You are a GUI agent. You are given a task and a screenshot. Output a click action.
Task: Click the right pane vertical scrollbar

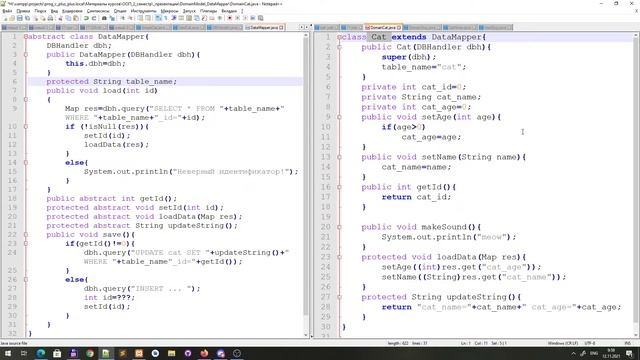click(x=636, y=184)
